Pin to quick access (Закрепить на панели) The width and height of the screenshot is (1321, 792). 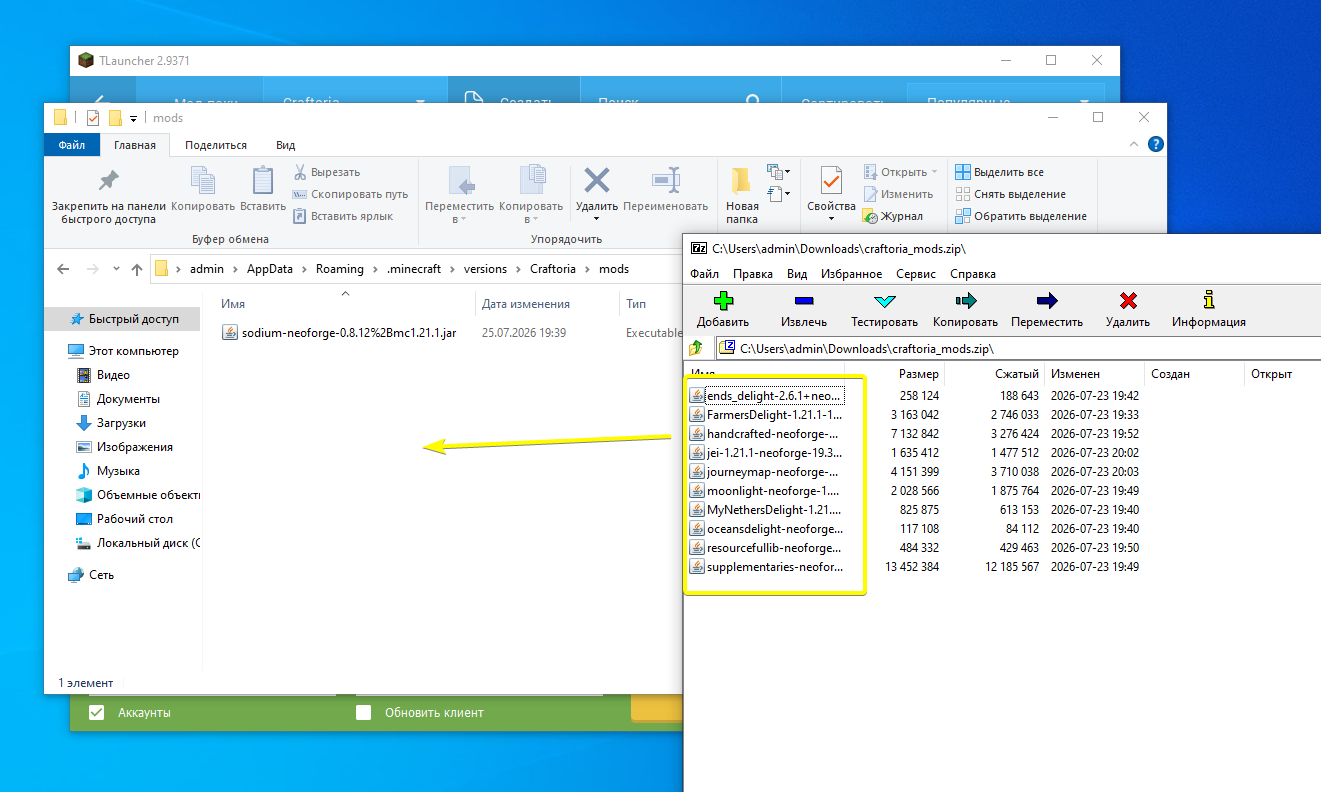coord(109,194)
